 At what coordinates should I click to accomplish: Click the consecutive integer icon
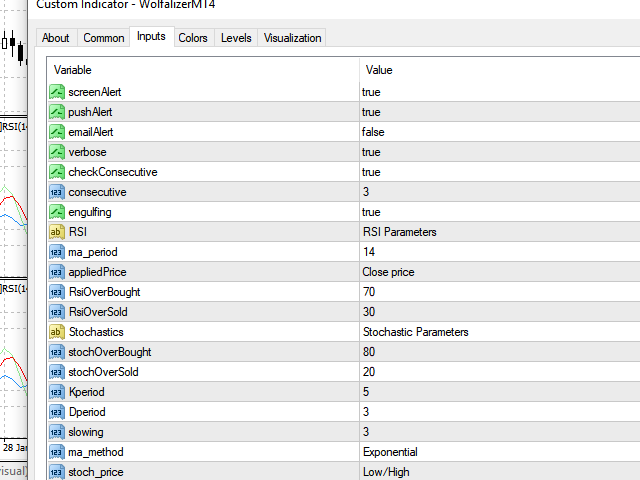(57, 192)
